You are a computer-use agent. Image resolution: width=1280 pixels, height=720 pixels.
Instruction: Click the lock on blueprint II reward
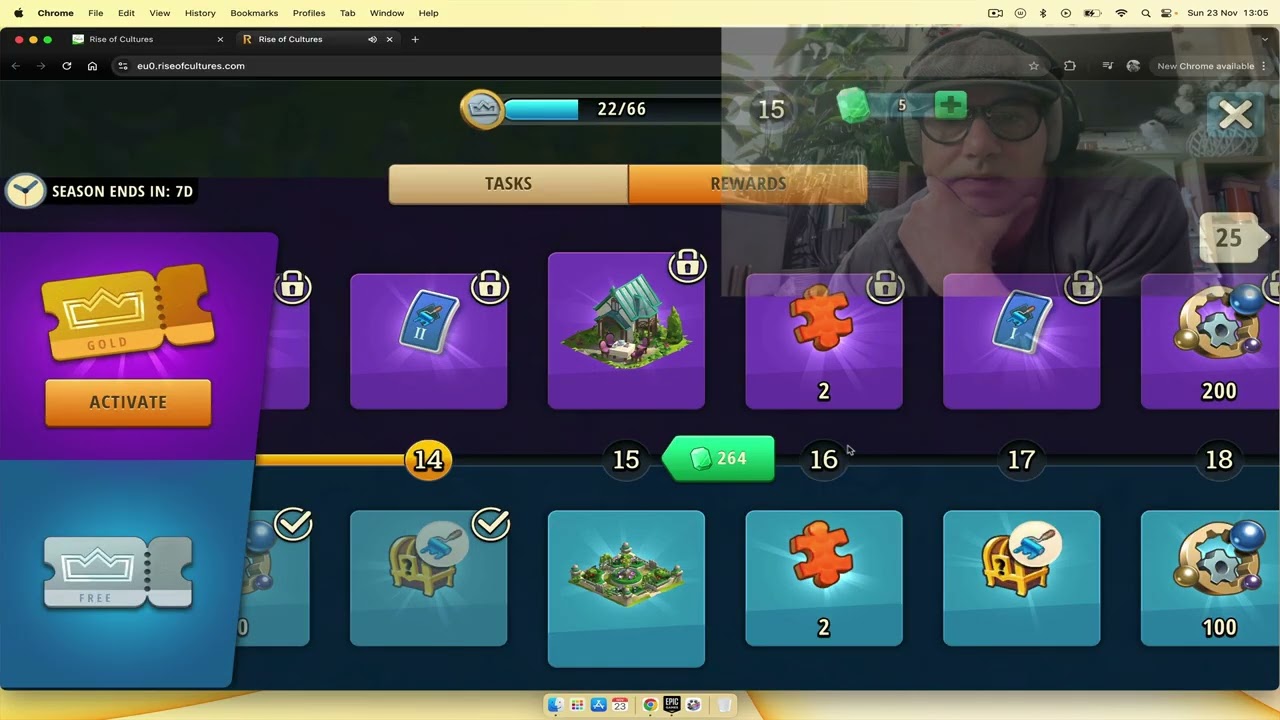[x=490, y=287]
